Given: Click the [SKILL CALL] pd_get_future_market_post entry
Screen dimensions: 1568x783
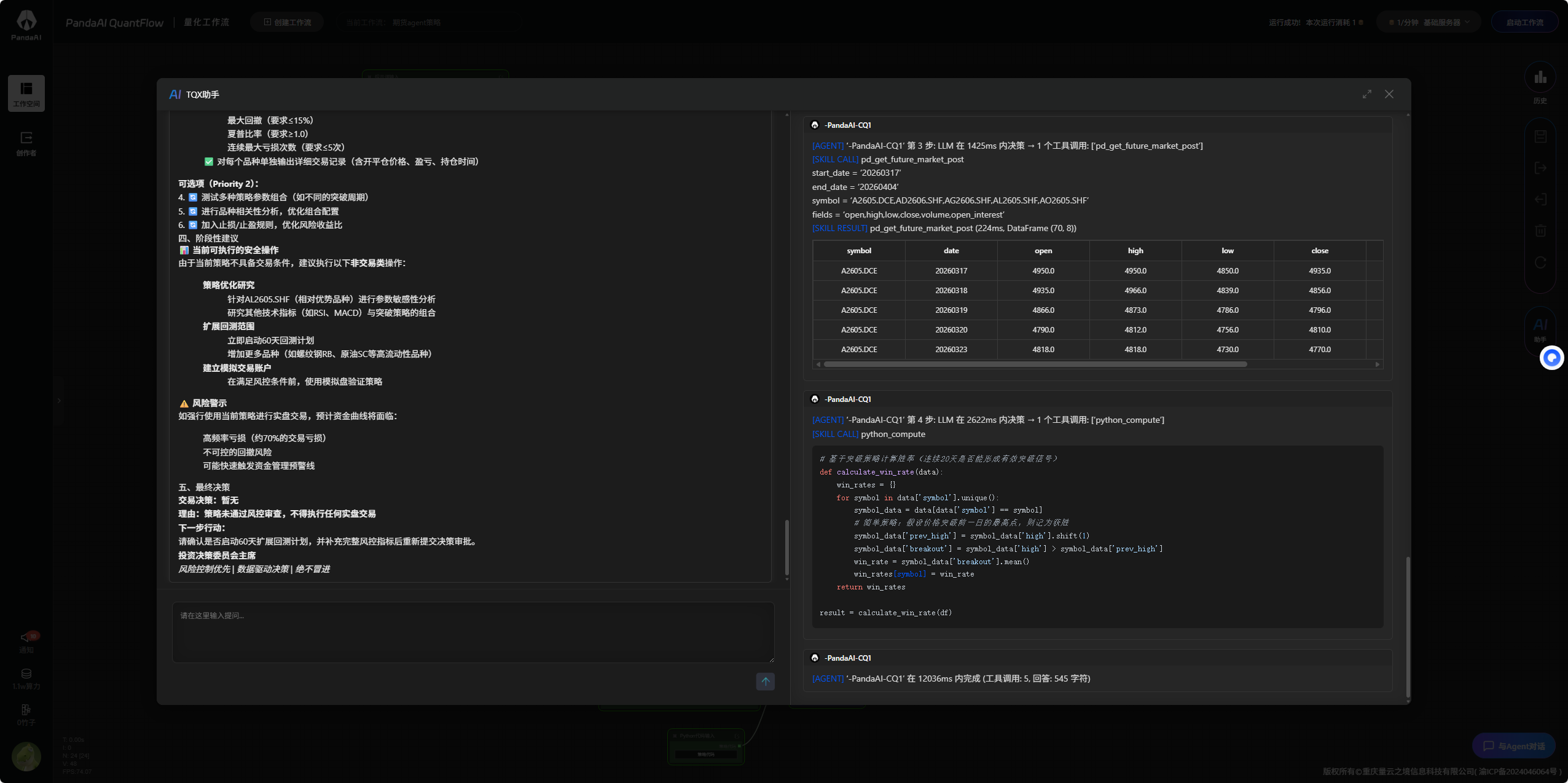Looking at the screenshot, I should [x=888, y=159].
